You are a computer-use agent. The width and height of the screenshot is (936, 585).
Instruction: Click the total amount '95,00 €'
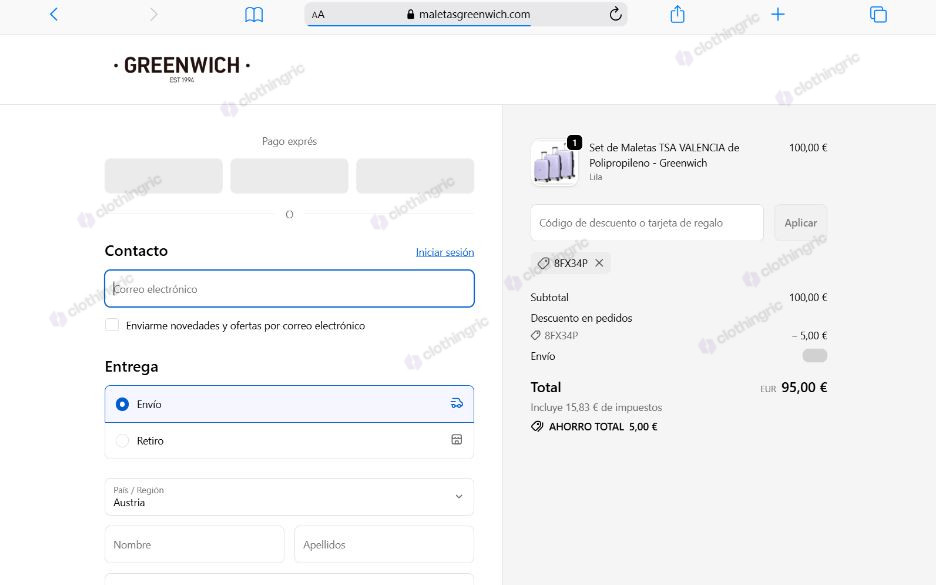(x=804, y=387)
